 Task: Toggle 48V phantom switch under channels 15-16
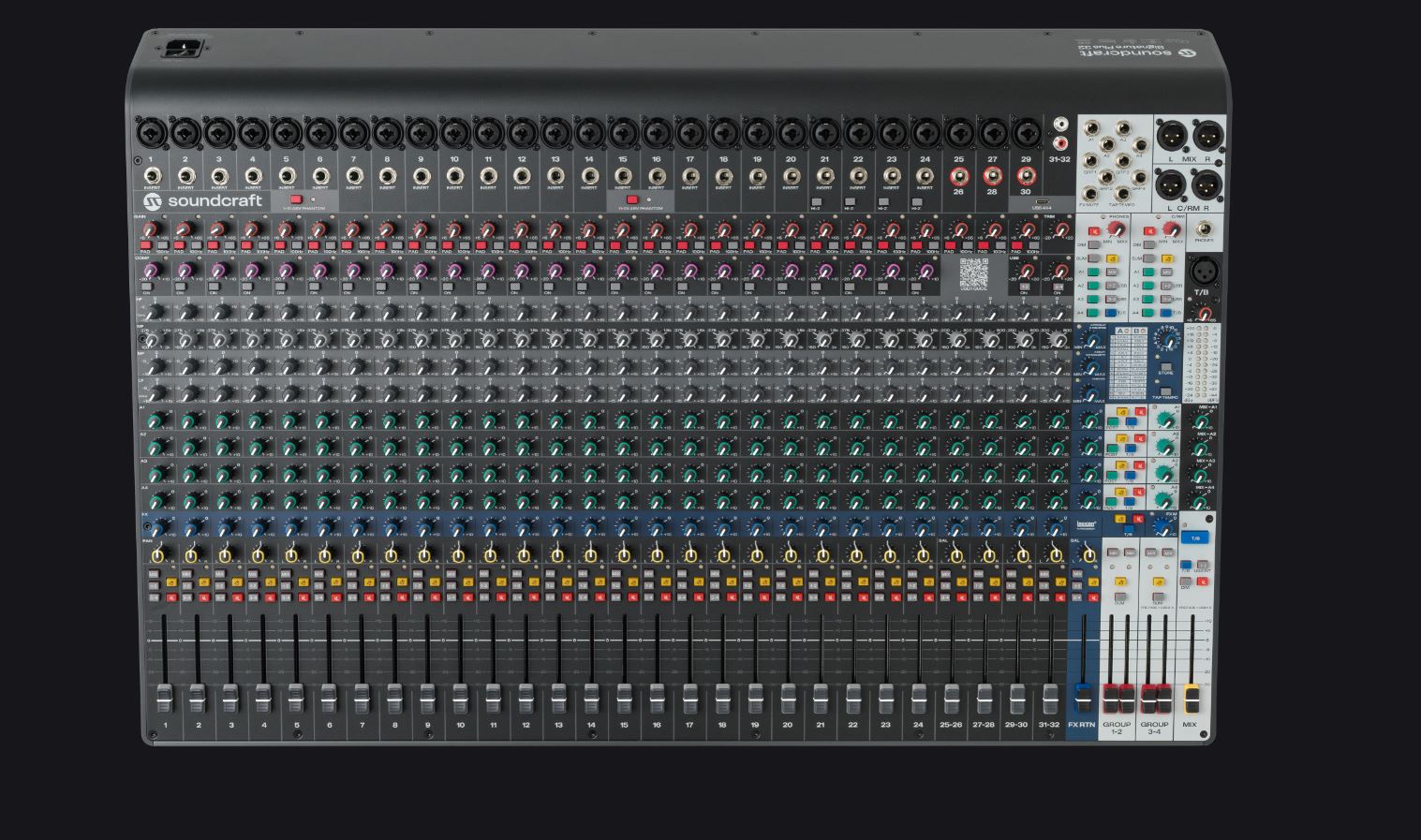(x=632, y=199)
